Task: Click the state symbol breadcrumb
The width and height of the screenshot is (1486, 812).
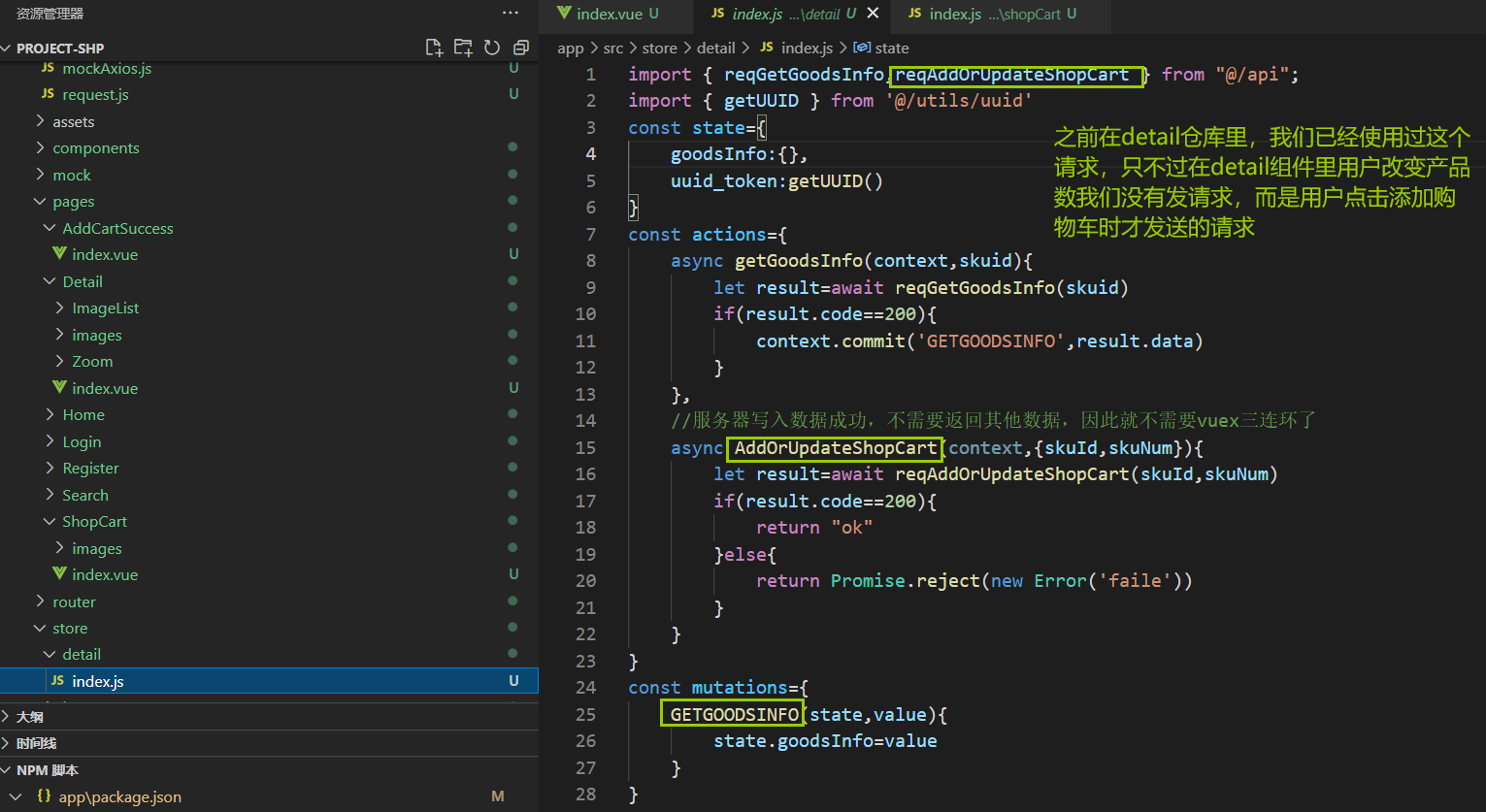Action: 892,48
